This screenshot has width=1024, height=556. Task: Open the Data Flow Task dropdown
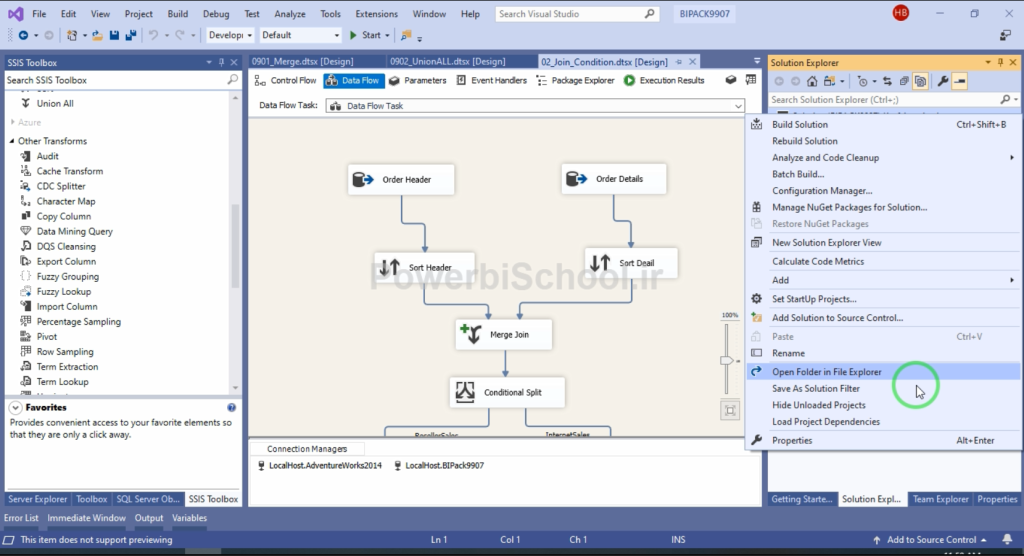coord(739,105)
